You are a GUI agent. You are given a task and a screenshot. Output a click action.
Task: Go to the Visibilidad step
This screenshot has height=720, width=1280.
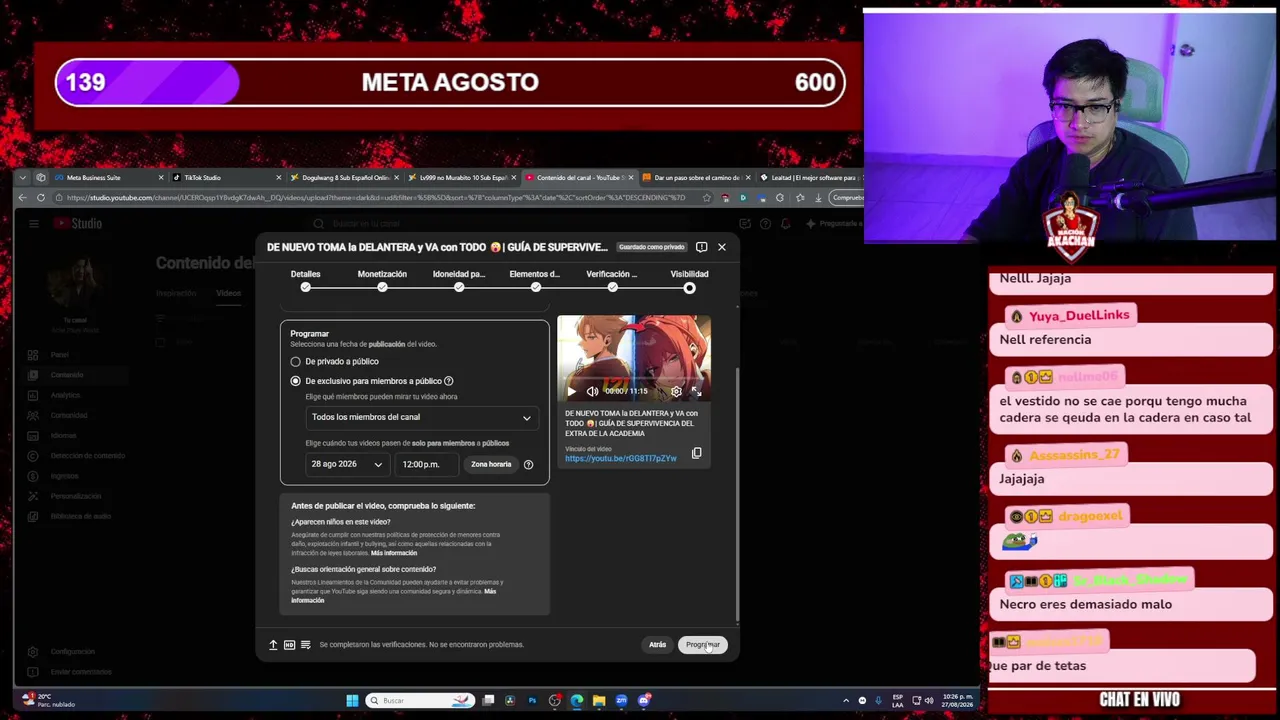(x=689, y=280)
